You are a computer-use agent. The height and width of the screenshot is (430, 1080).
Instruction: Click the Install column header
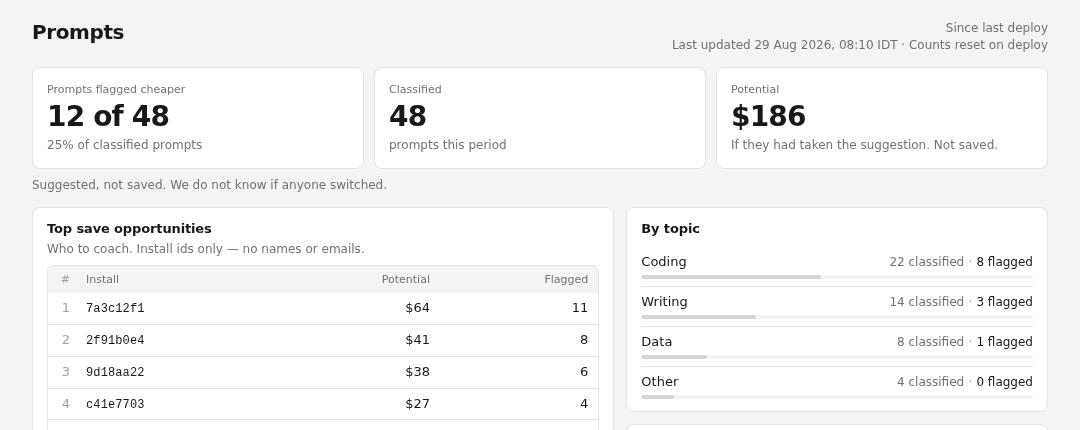coord(102,279)
